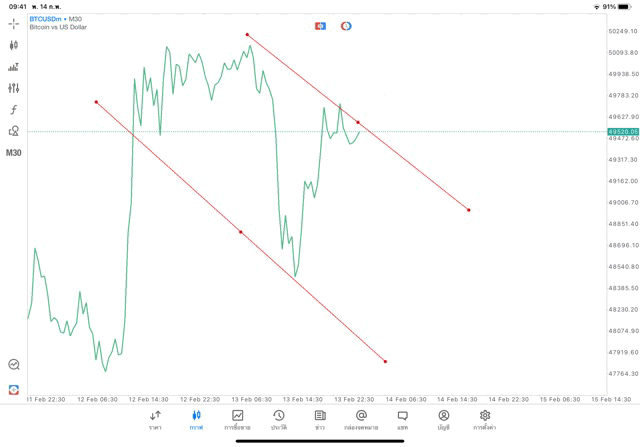Open the กล่องจดหมาย (Mailbox) tab
The height and width of the screenshot is (447, 640).
[x=361, y=419]
